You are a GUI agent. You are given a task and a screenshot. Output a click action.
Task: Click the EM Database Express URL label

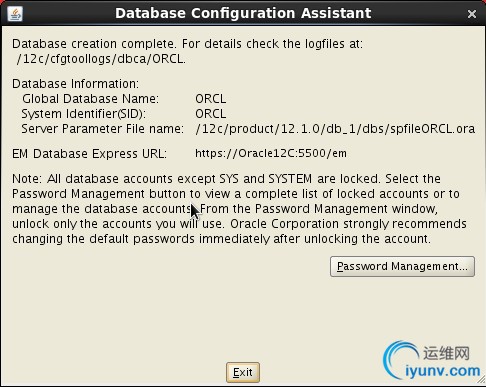pos(89,154)
